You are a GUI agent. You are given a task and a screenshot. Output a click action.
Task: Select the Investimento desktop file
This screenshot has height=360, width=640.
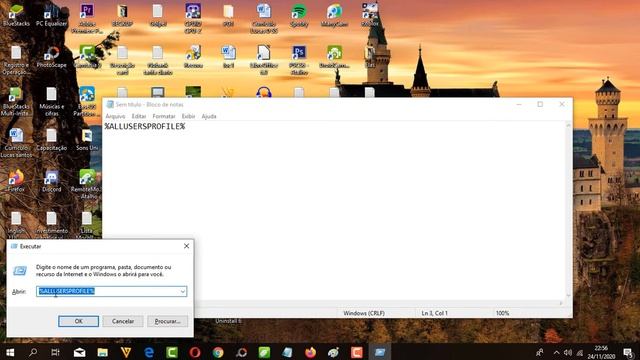coord(51,223)
